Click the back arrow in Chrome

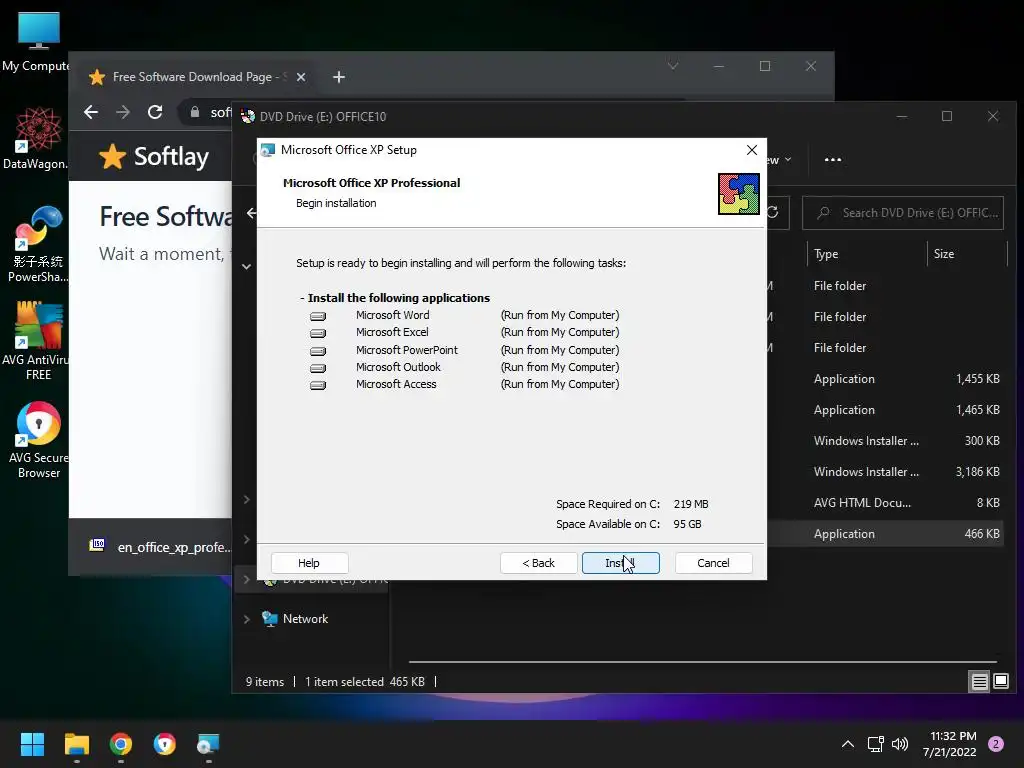click(91, 112)
